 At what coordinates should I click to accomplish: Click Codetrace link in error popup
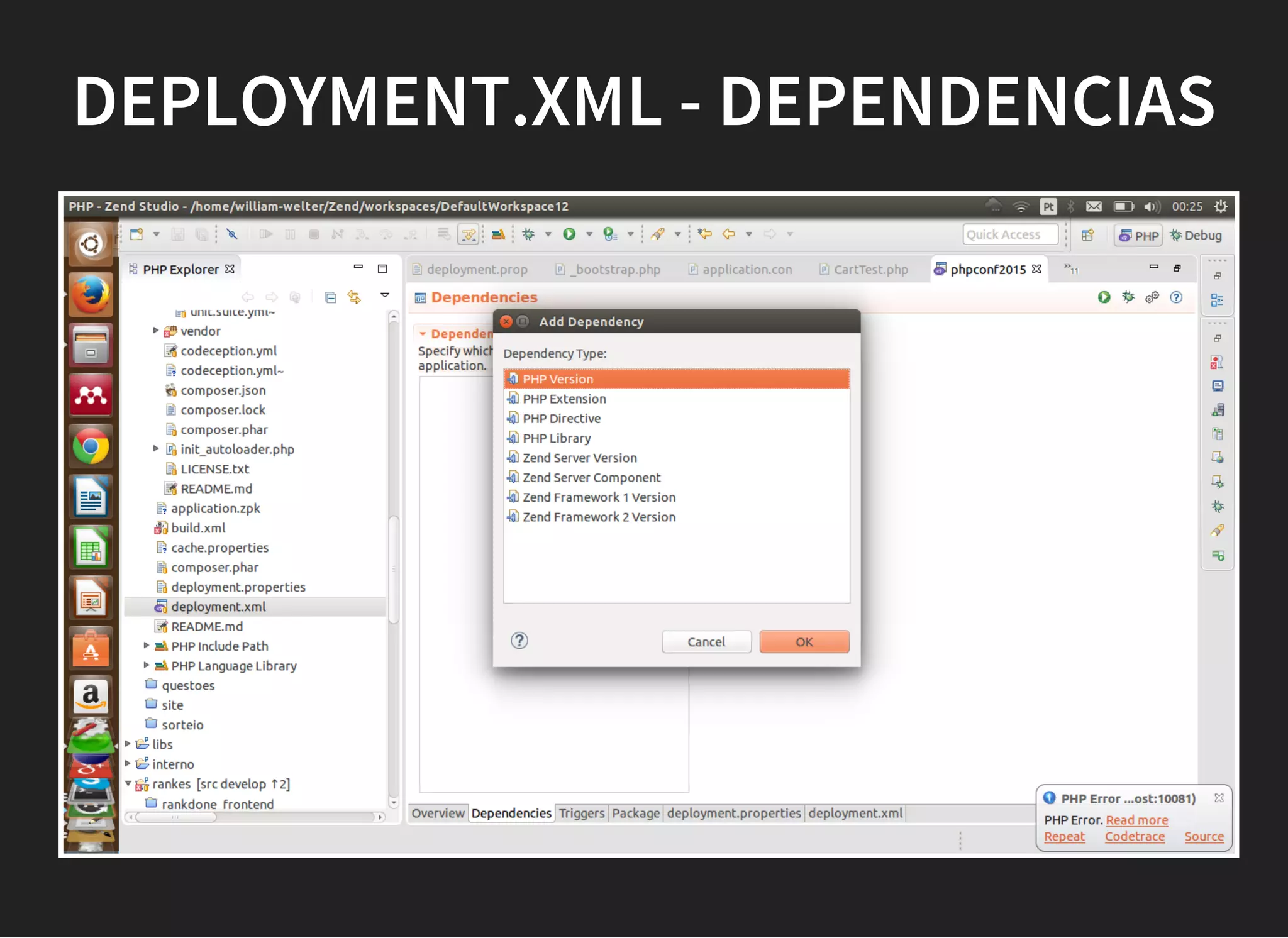[x=1135, y=837]
